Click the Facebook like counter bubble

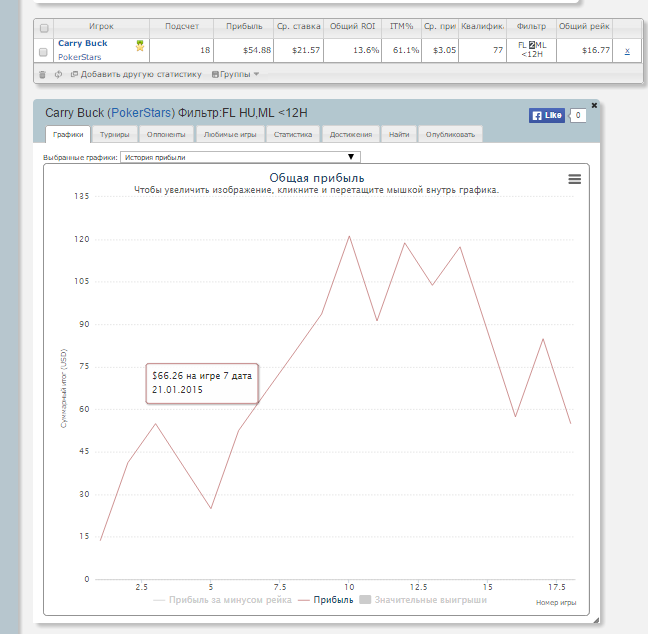(577, 116)
